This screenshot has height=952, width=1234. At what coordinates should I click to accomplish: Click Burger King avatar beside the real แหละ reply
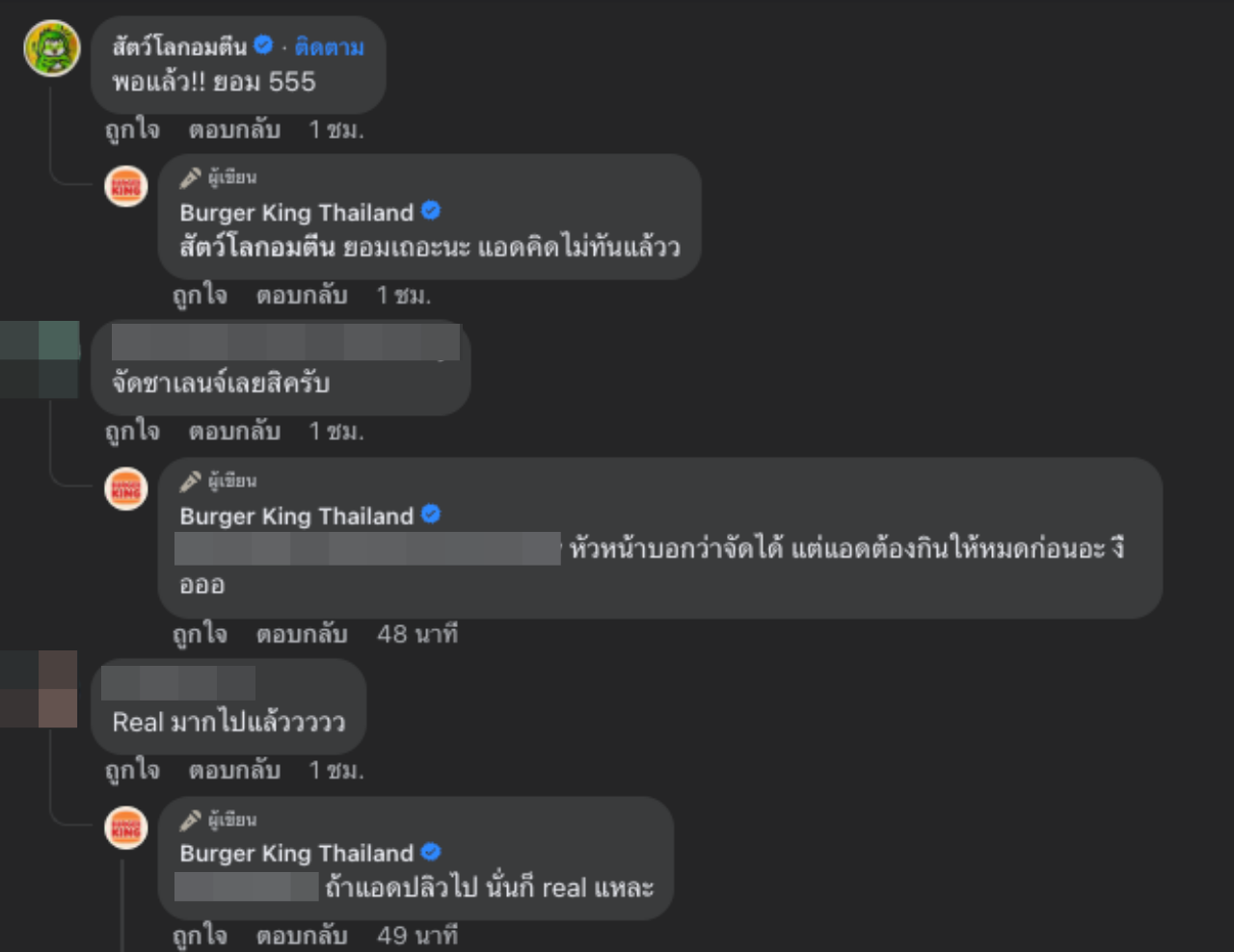pyautogui.click(x=126, y=829)
